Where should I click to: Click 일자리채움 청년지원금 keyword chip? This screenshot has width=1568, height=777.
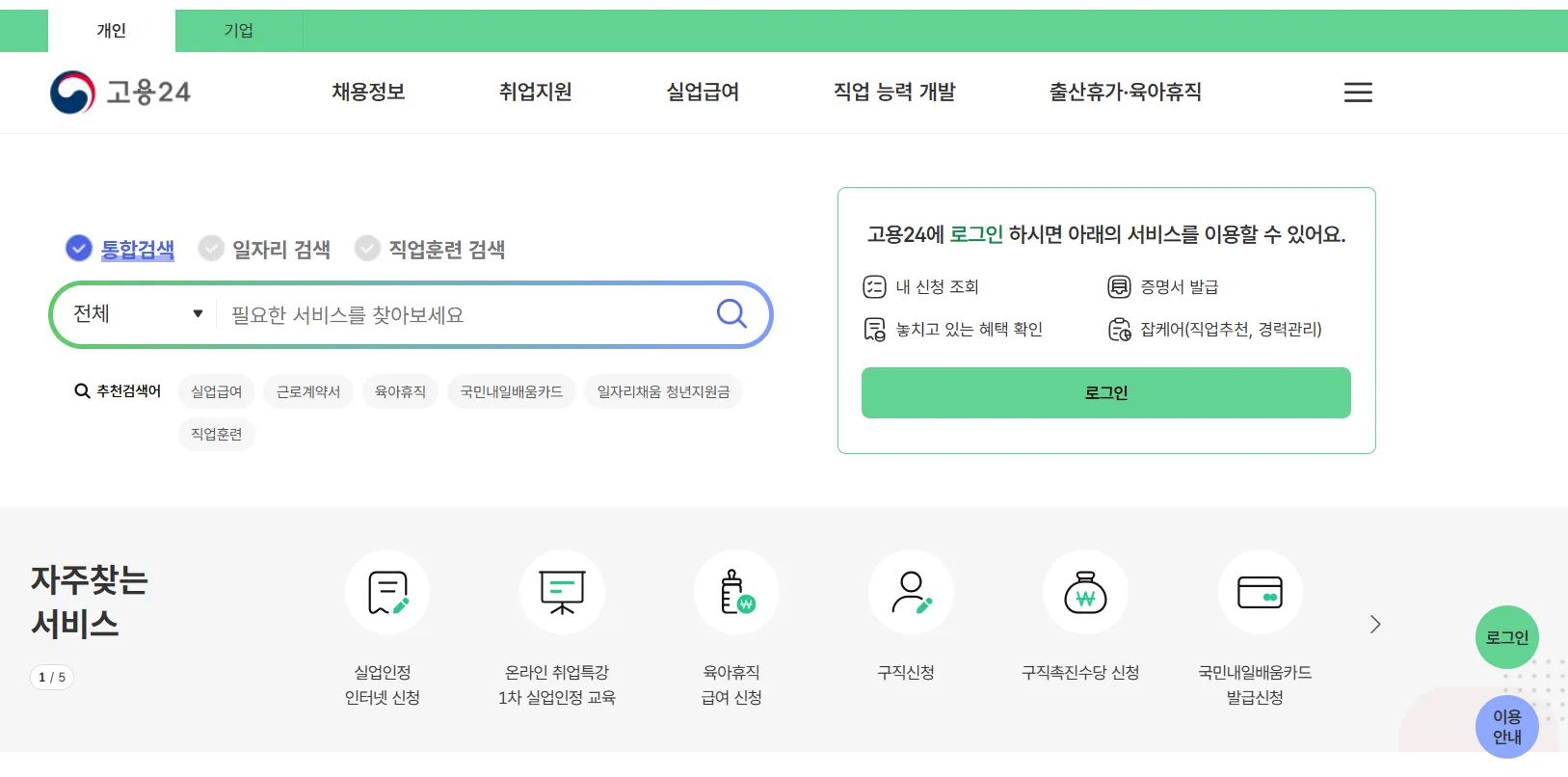[663, 391]
